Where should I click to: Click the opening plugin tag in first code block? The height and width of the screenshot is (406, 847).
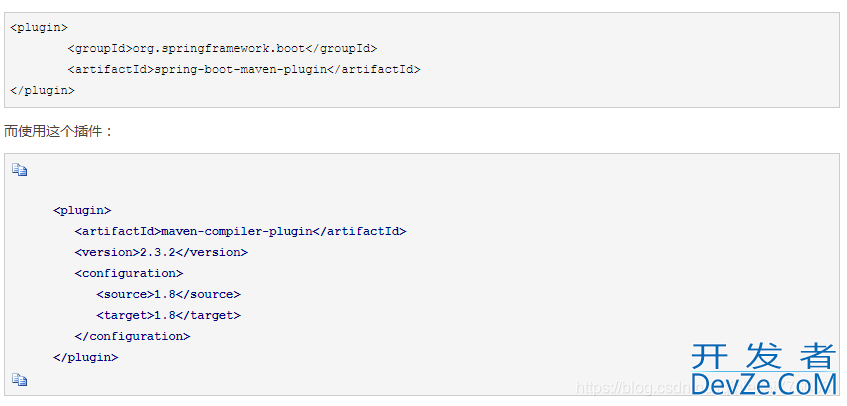point(39,28)
